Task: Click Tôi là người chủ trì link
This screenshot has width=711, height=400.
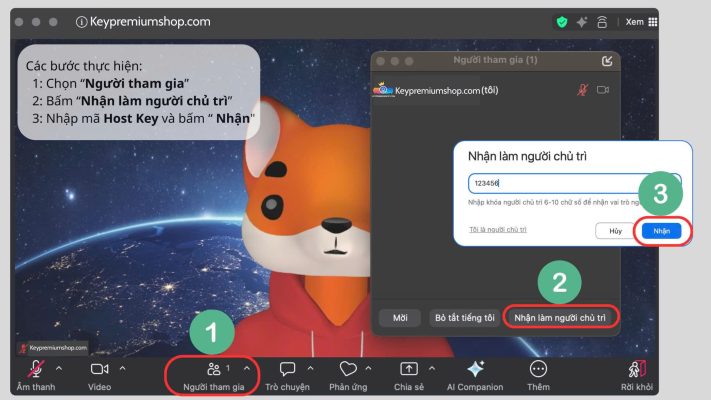Action: pos(497,229)
